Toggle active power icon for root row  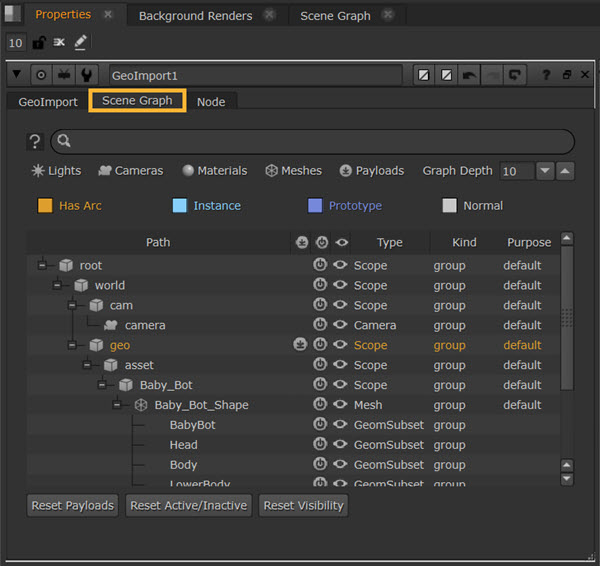tap(321, 265)
